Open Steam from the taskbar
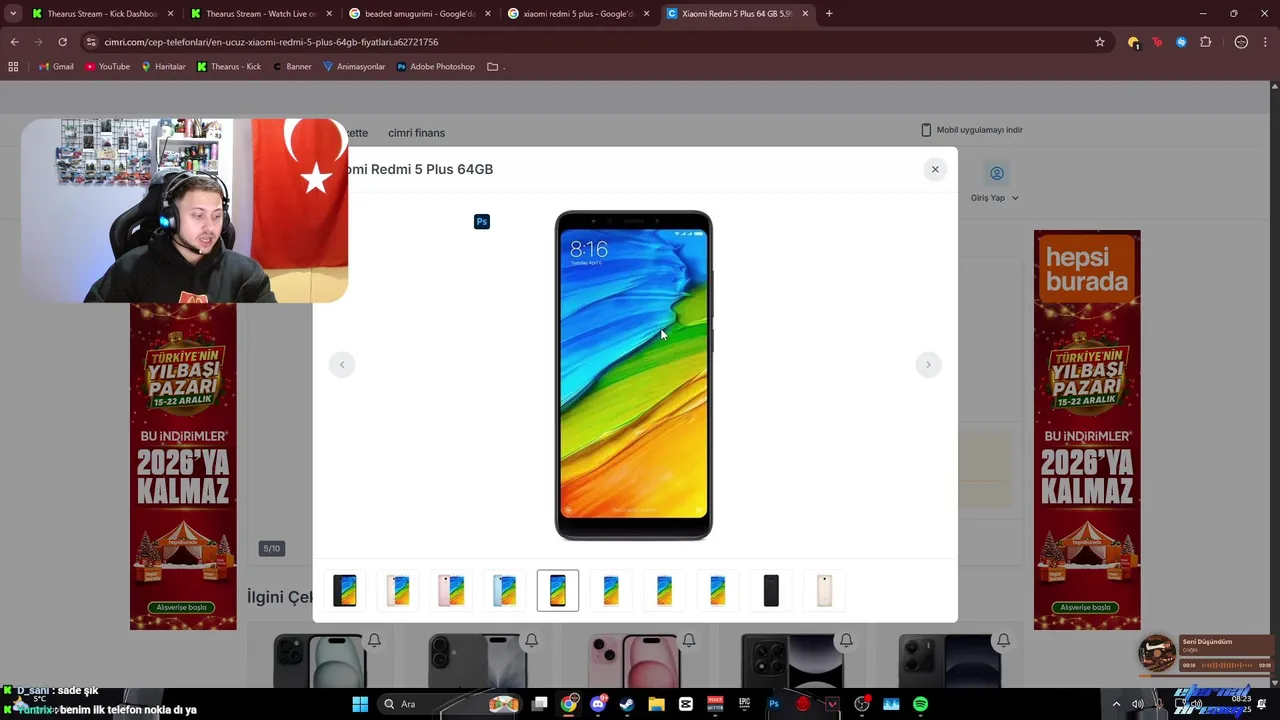1280x720 pixels. [x=627, y=704]
